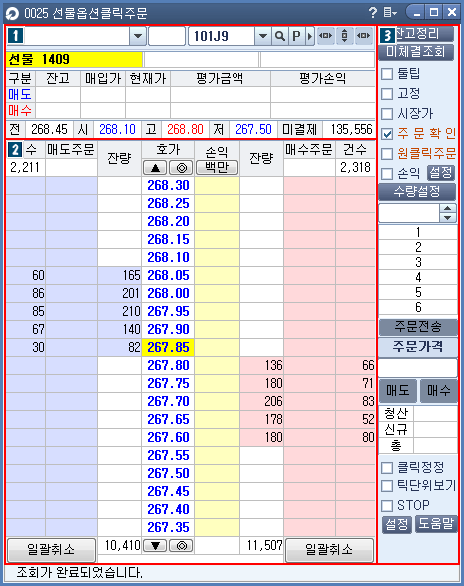The height and width of the screenshot is (586, 464).
Task: Open the 101J9 code dropdown
Action: pyautogui.click(x=263, y=36)
